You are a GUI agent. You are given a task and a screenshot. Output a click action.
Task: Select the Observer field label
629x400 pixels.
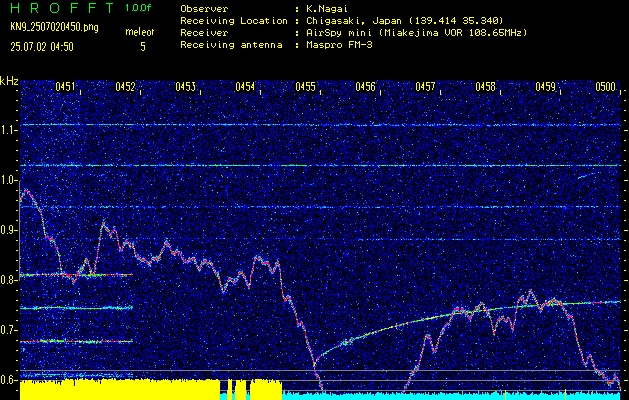coord(204,9)
